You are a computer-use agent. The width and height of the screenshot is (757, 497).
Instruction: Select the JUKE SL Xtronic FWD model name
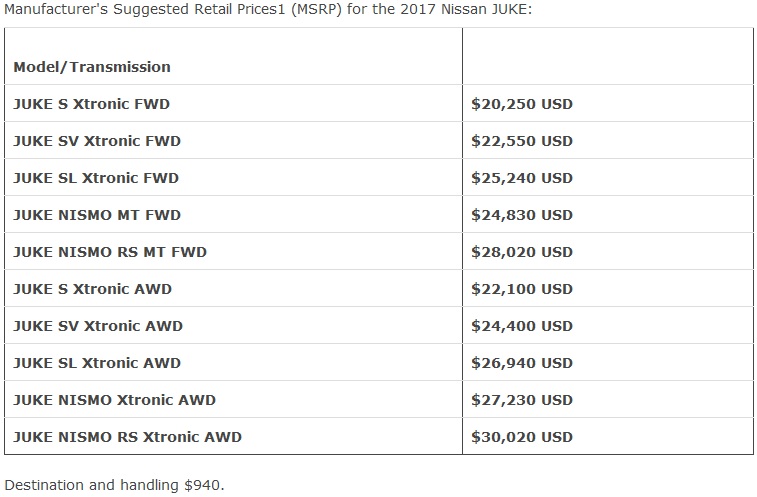(x=96, y=178)
